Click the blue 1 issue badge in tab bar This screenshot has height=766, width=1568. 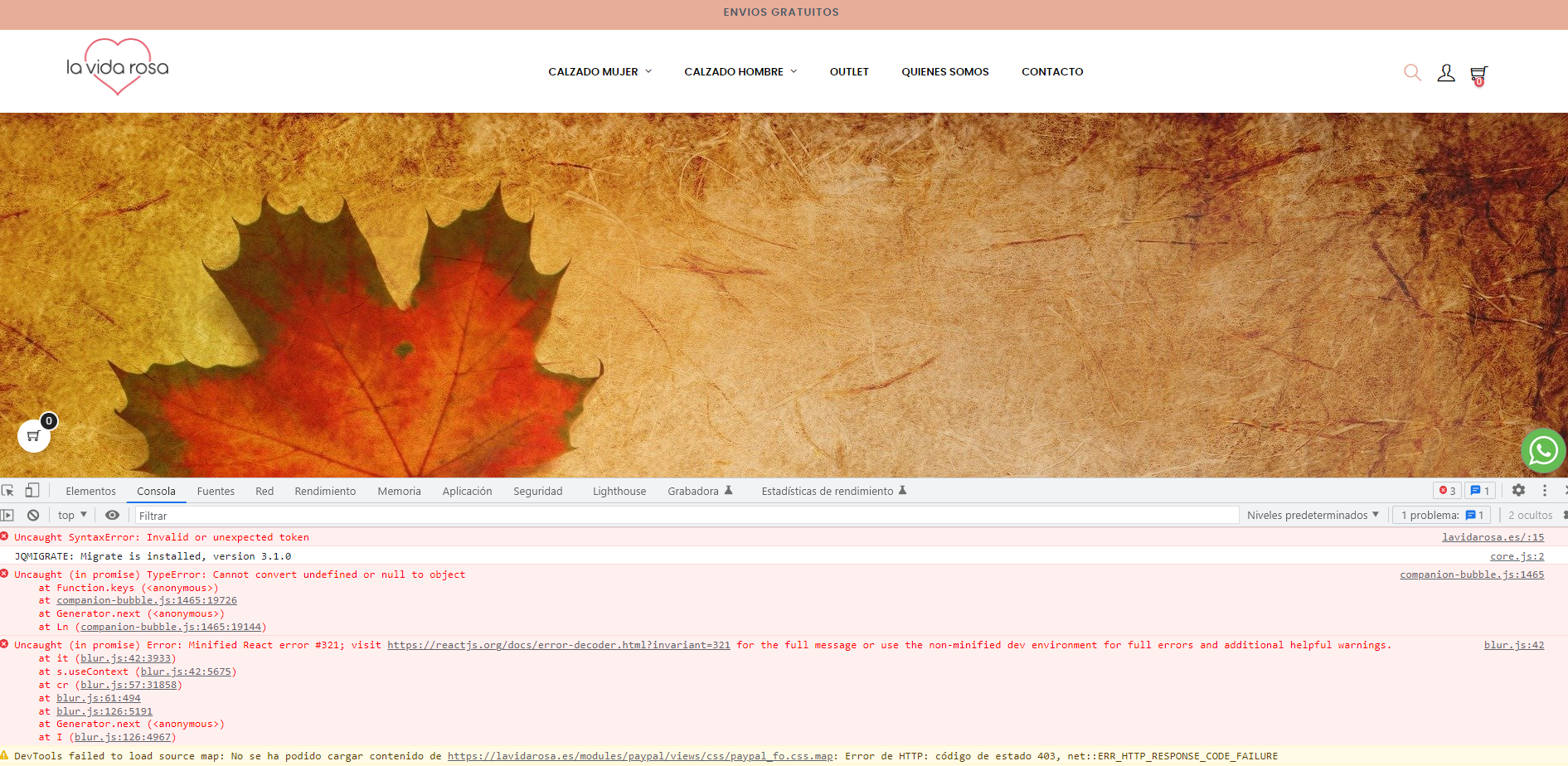coord(1480,491)
